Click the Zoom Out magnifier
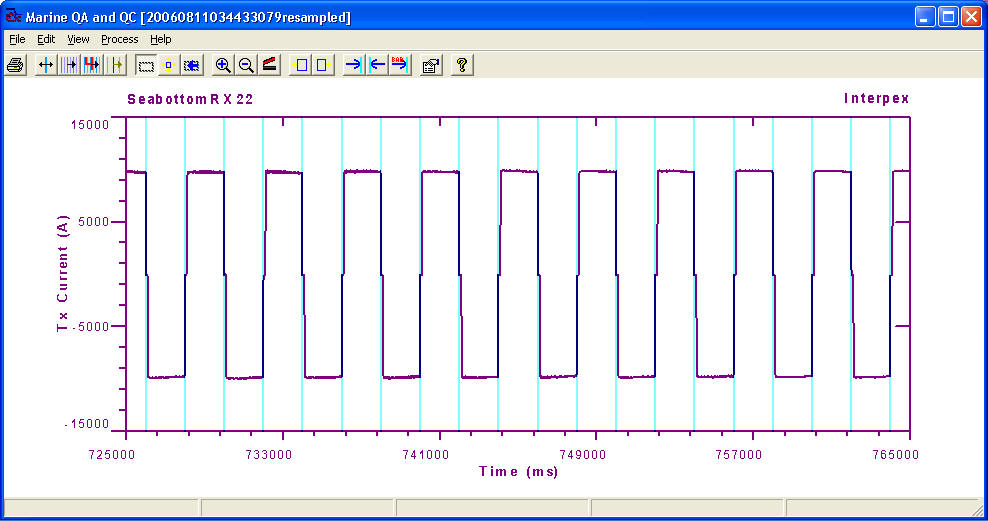The height and width of the screenshot is (521, 988). 246,65
